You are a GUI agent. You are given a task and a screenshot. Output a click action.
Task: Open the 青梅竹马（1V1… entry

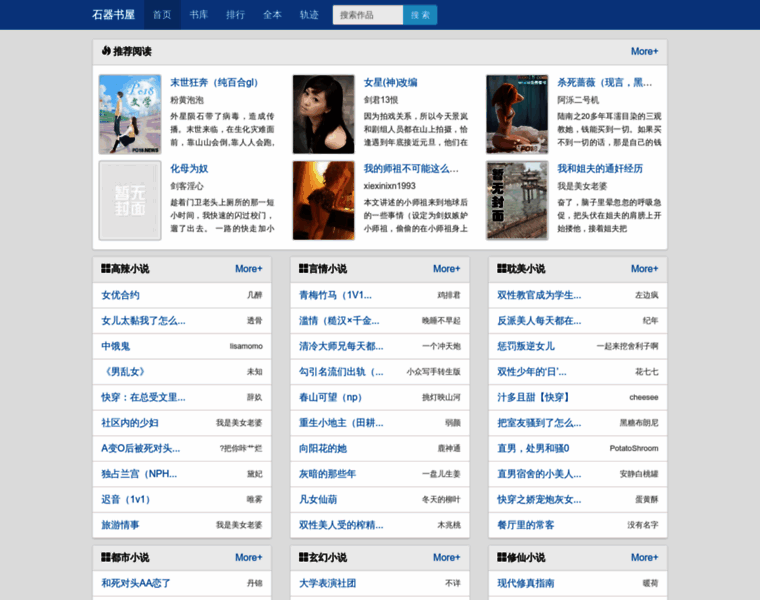point(335,295)
